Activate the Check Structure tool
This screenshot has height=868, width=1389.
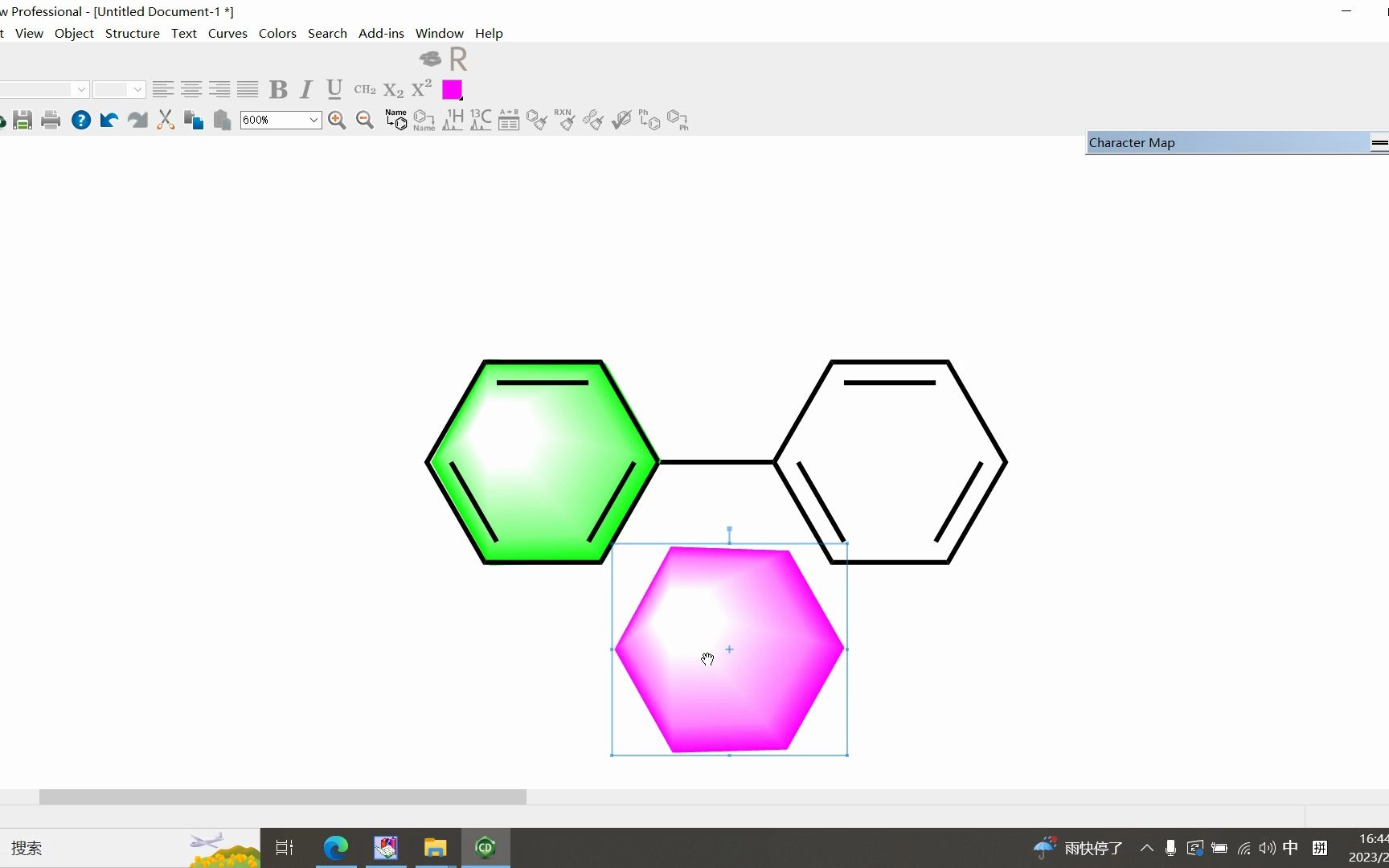(621, 120)
